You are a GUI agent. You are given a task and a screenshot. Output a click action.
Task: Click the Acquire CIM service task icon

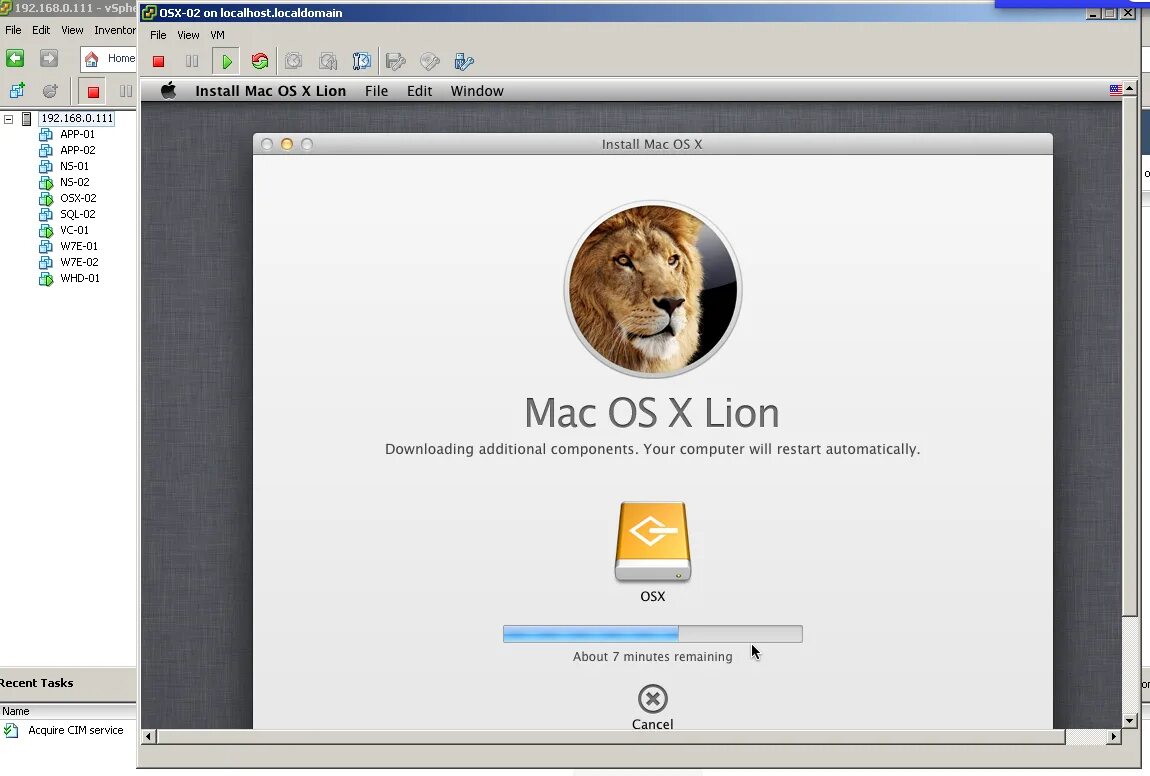[x=11, y=731]
